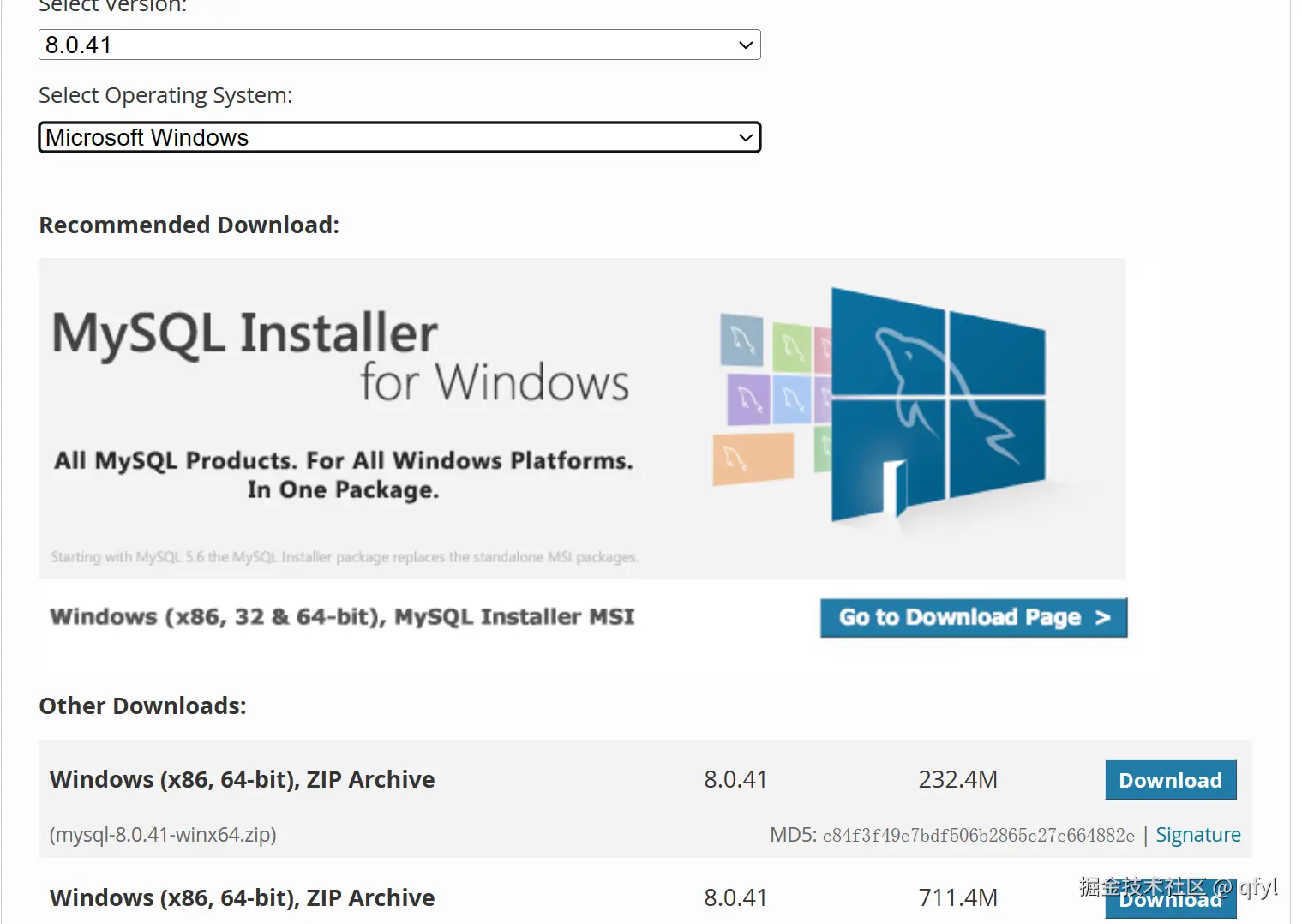Select the mysql-8.0.41-winx64.zip filename text
The height and width of the screenshot is (924, 1302).
click(163, 835)
